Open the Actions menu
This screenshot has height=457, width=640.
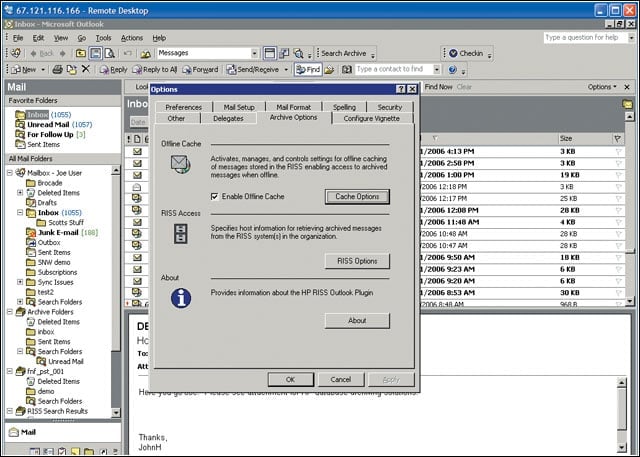click(x=132, y=38)
